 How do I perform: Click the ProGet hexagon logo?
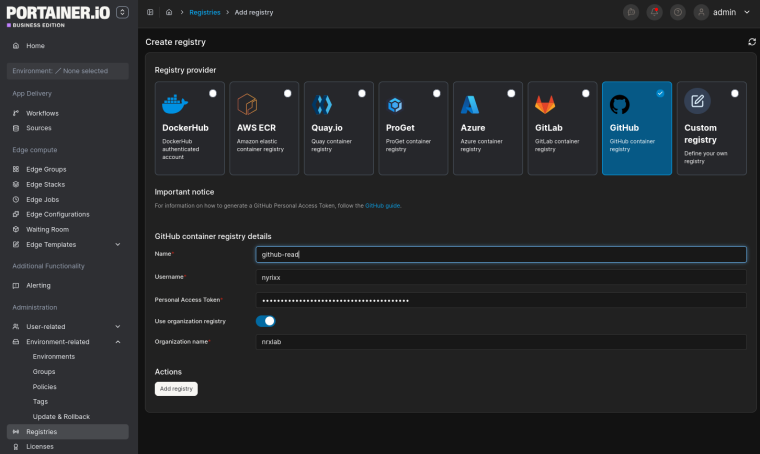click(x=395, y=105)
